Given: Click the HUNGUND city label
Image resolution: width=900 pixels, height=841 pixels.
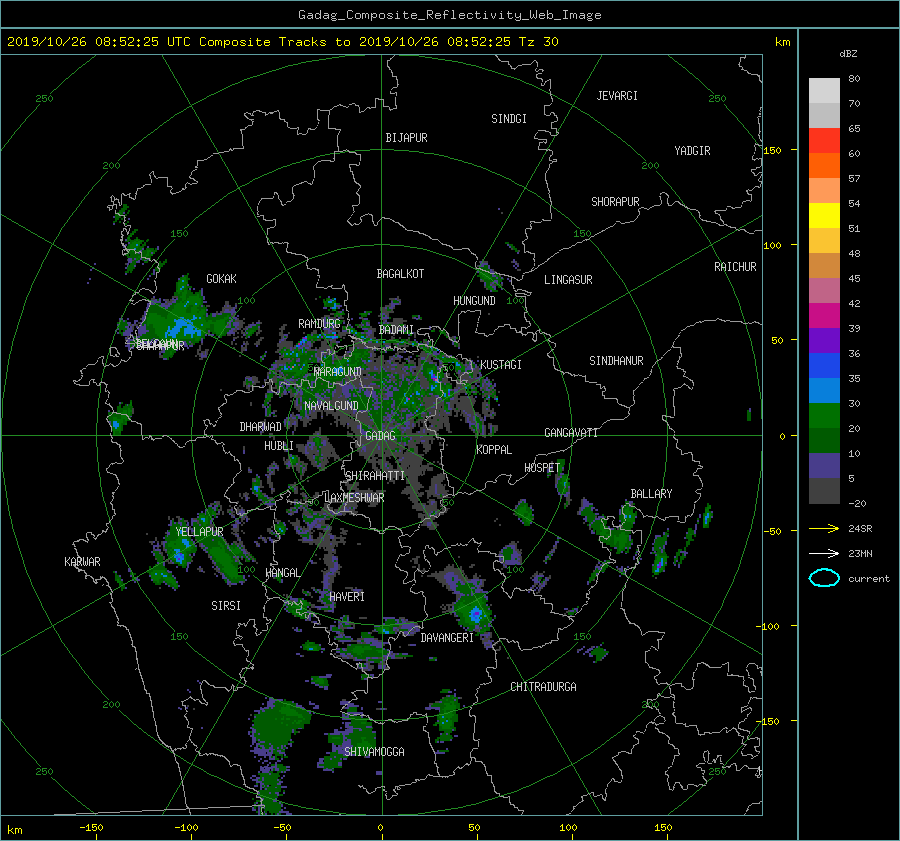Looking at the screenshot, I should coord(474,301).
